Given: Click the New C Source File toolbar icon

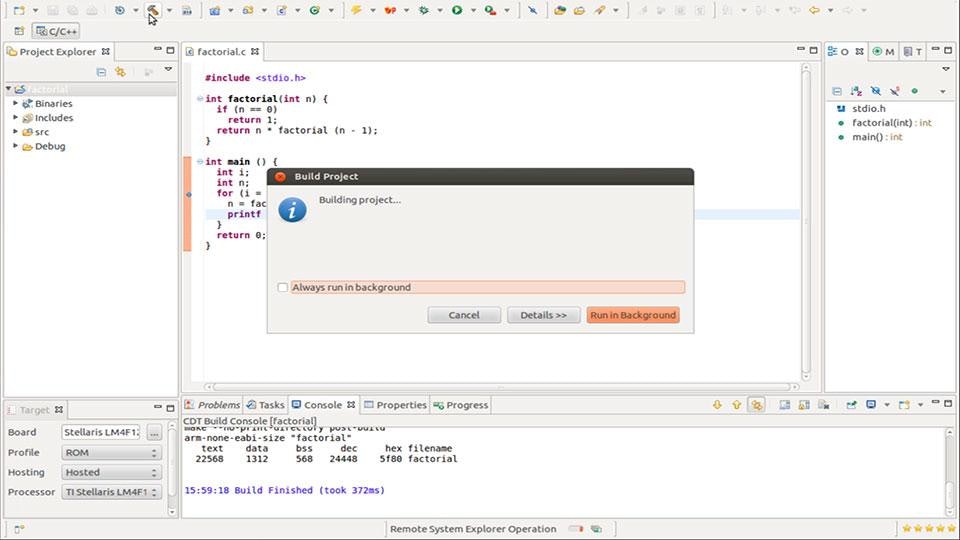Looking at the screenshot, I should point(281,10).
